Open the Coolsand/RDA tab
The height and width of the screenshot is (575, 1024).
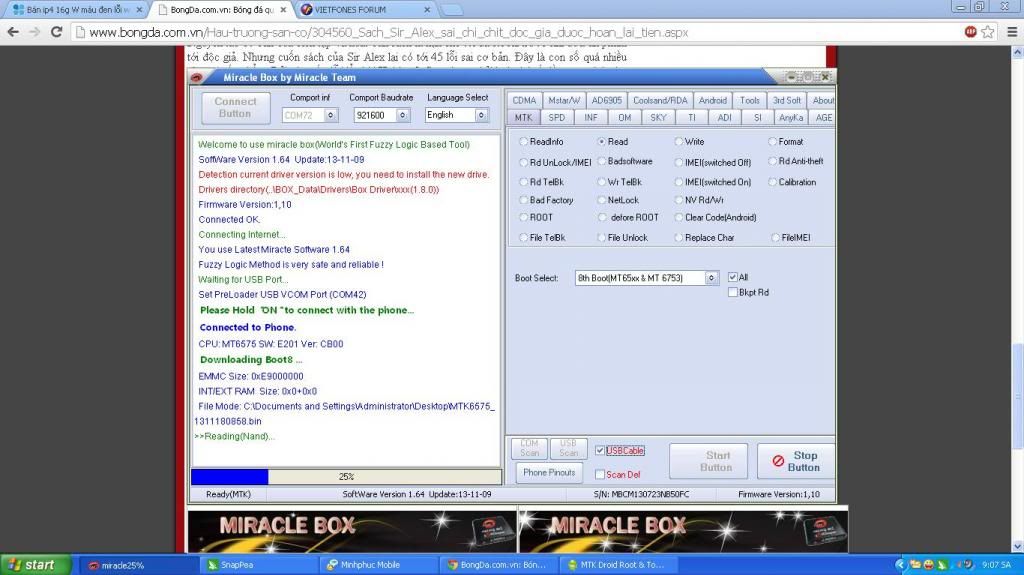[x=660, y=101]
